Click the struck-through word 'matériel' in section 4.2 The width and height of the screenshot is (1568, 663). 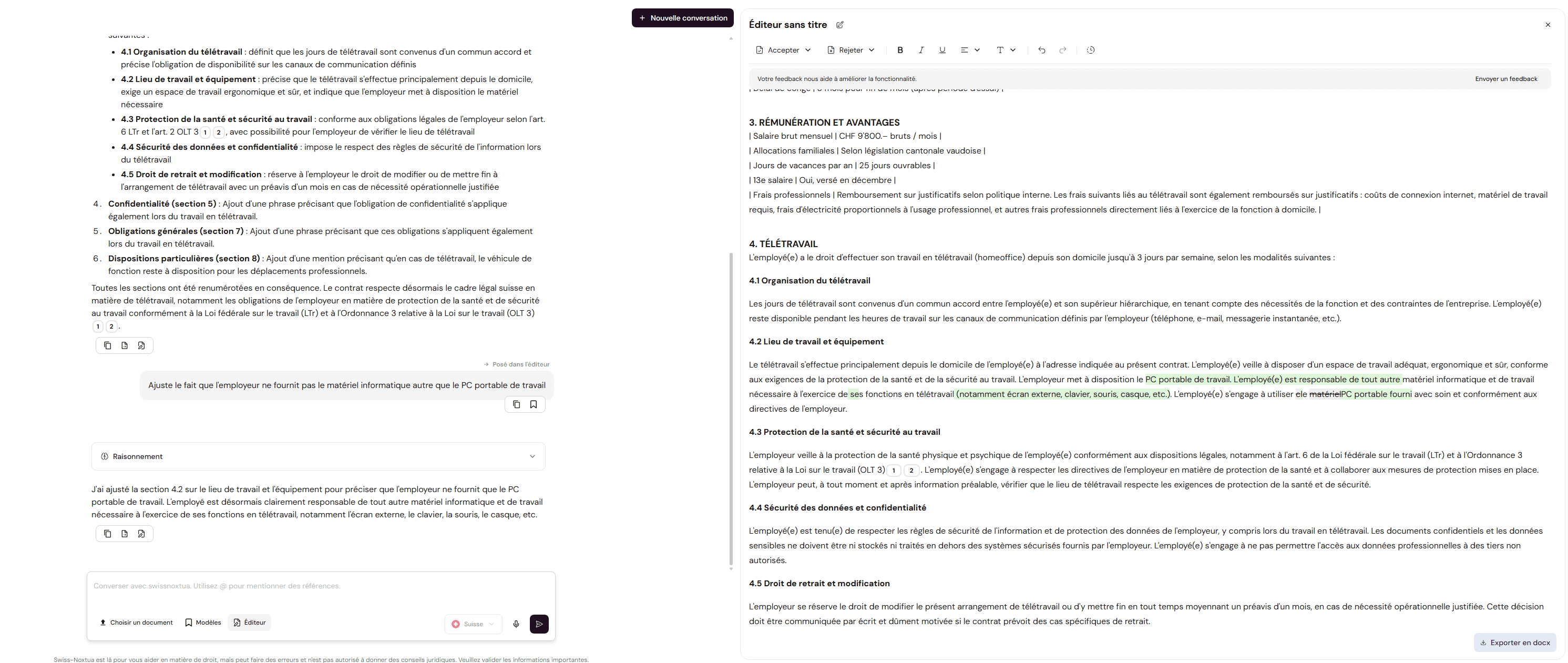click(1325, 394)
